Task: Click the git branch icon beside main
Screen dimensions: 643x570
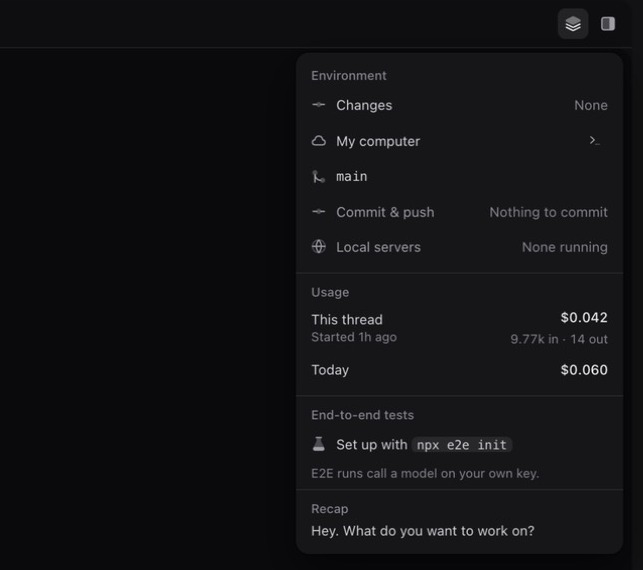Action: tap(319, 177)
